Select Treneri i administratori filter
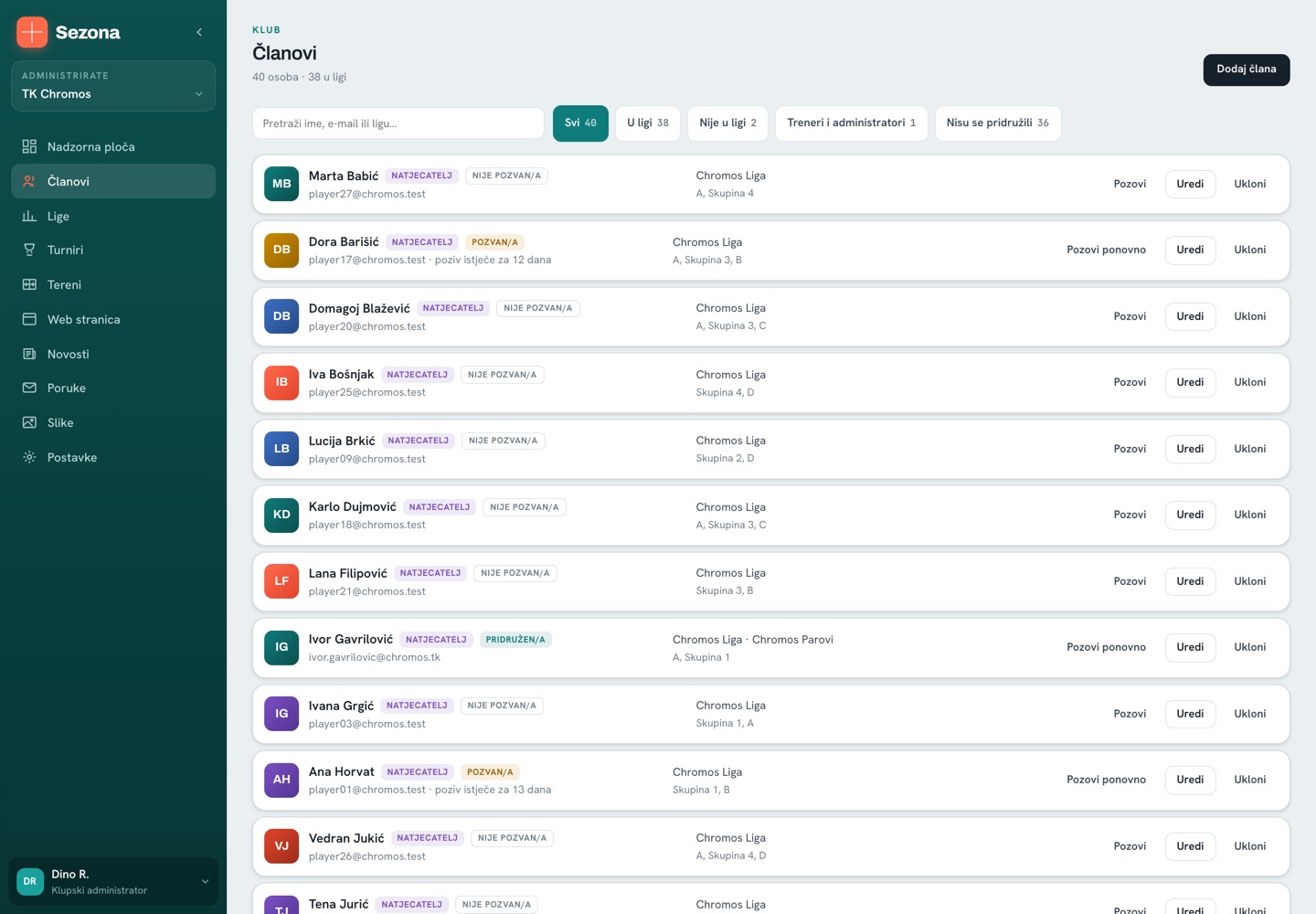 pyautogui.click(x=852, y=123)
